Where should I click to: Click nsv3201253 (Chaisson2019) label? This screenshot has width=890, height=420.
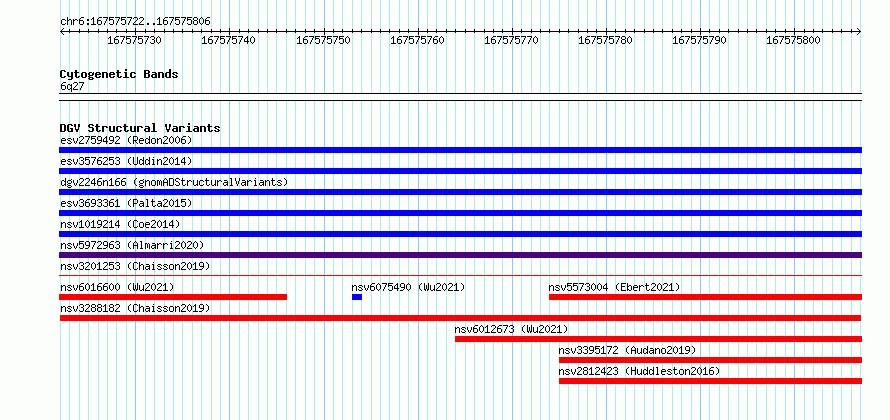click(x=135, y=266)
